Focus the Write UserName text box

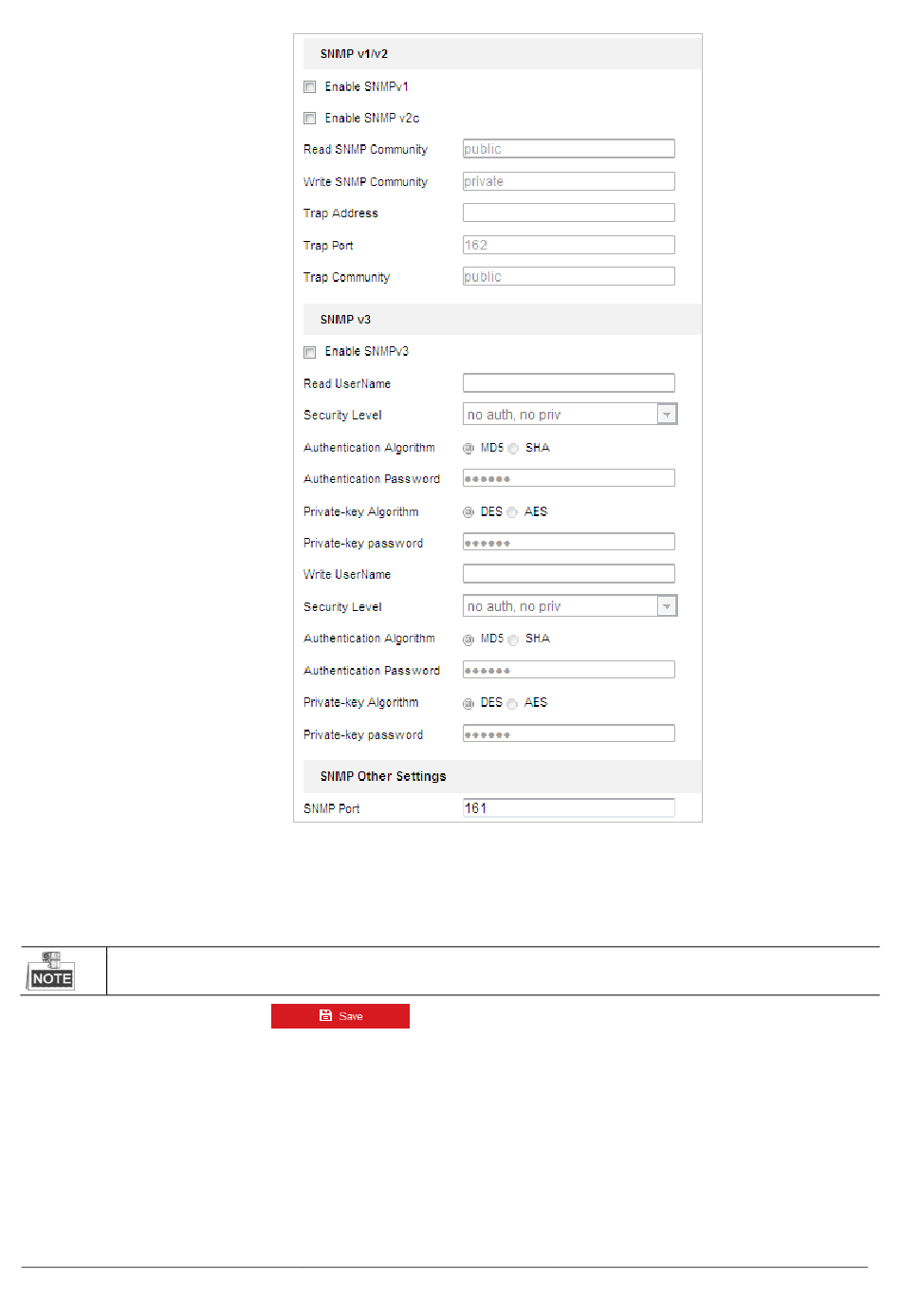(x=569, y=573)
